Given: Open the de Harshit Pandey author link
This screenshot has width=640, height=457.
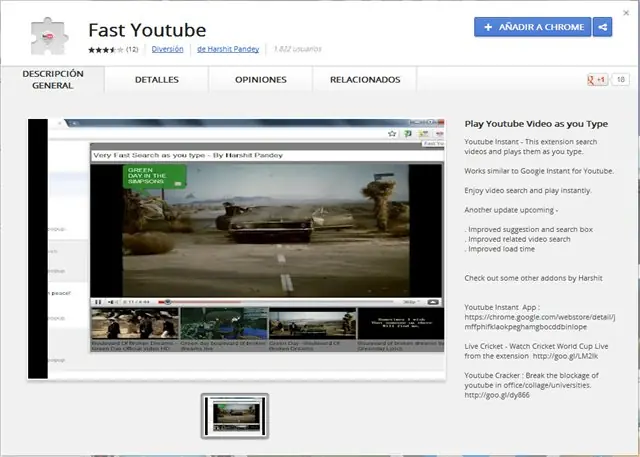Looking at the screenshot, I should 228,49.
